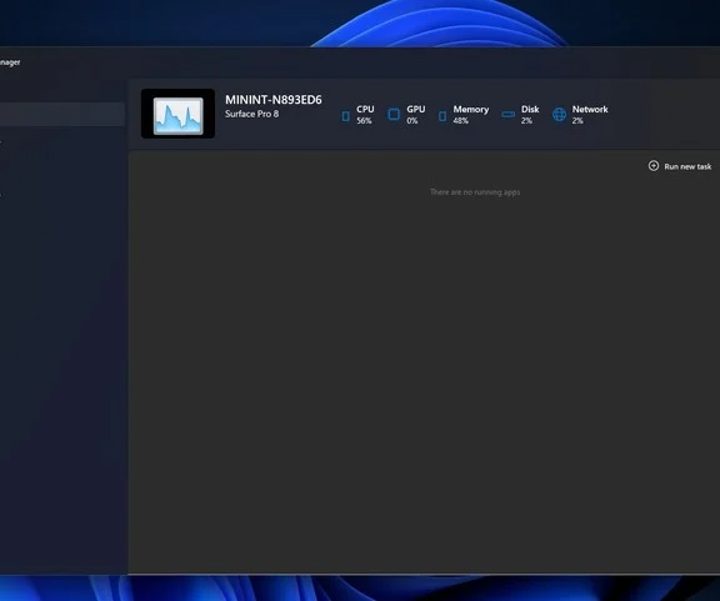Click the Run new task button label
720x601 pixels.
[687, 167]
